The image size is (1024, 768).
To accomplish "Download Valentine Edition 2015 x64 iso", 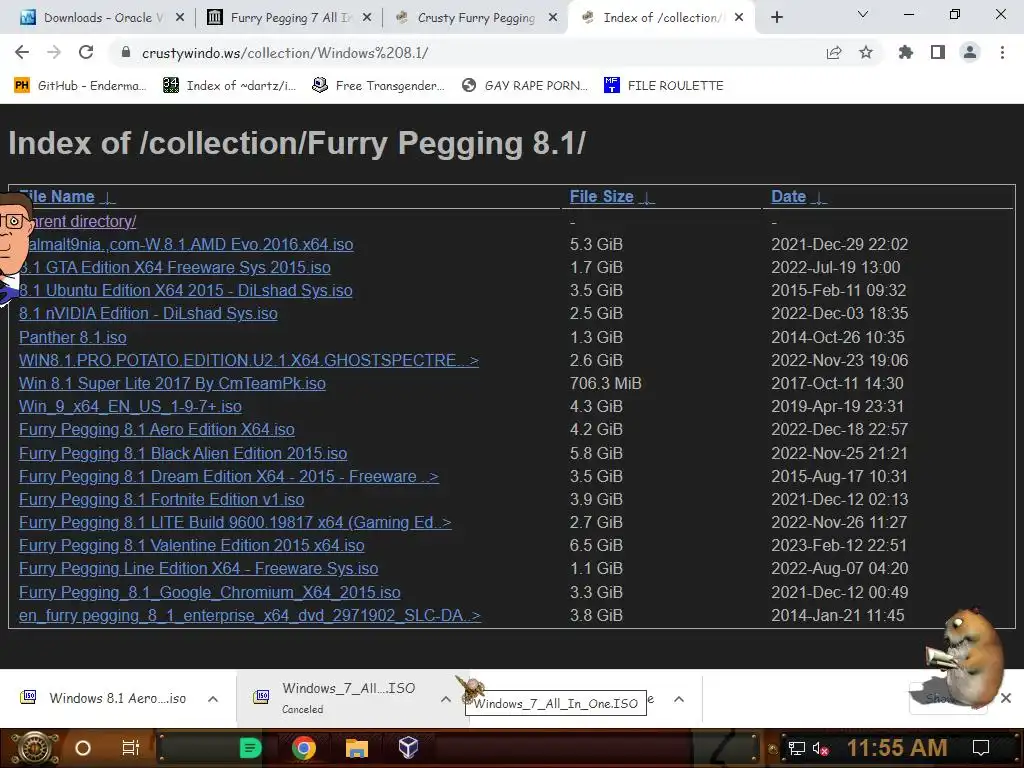I will click(x=191, y=545).
